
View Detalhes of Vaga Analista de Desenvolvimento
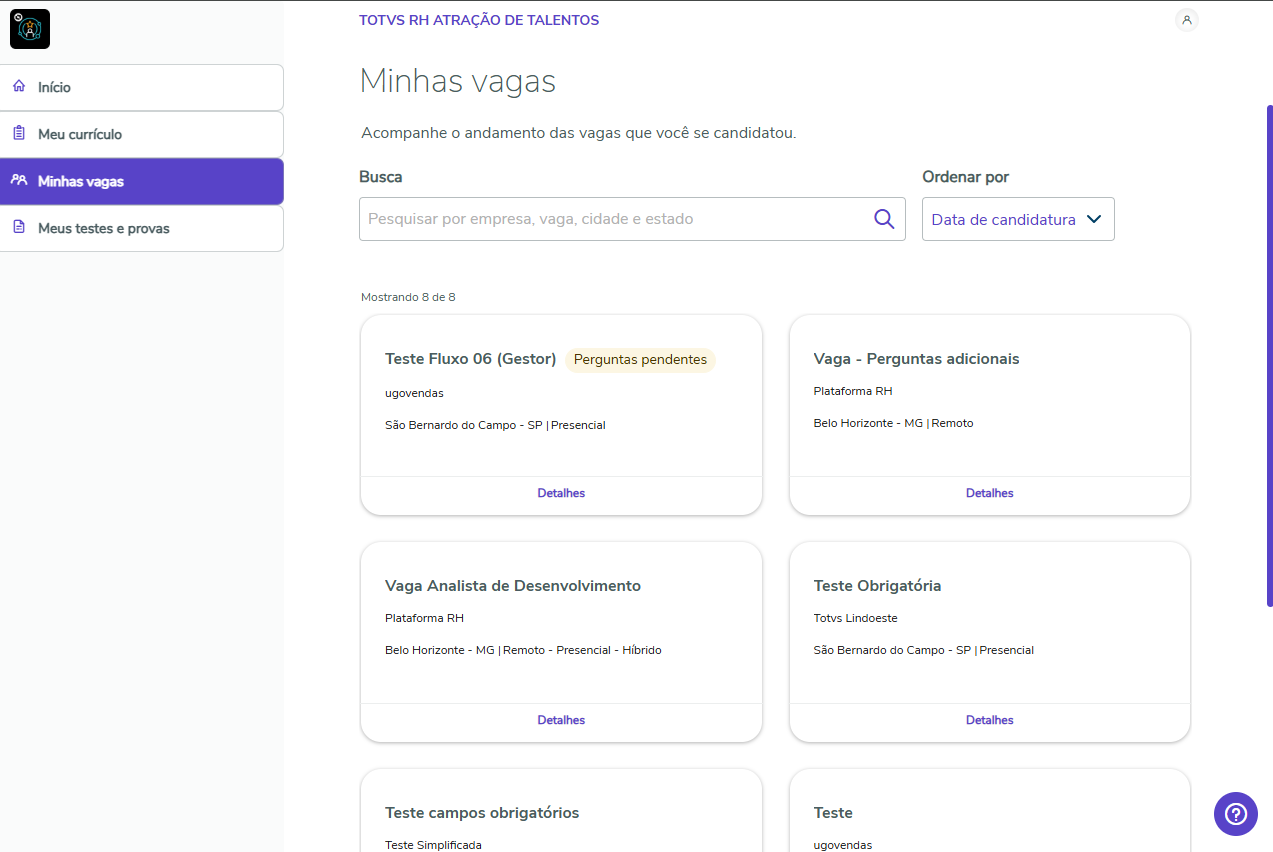click(x=561, y=720)
